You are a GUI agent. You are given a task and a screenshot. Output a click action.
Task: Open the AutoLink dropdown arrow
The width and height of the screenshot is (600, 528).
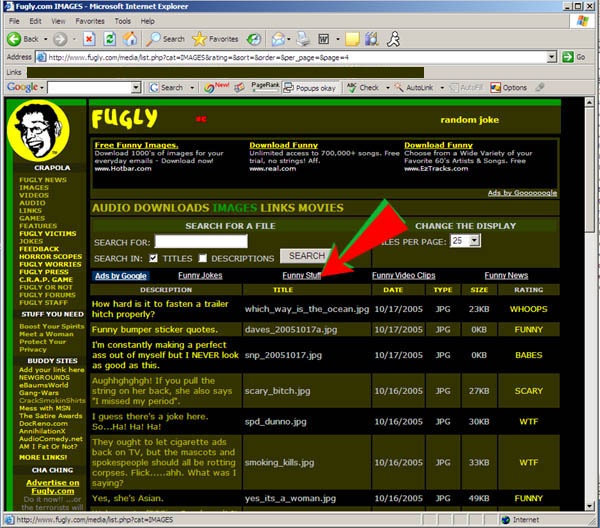point(442,88)
